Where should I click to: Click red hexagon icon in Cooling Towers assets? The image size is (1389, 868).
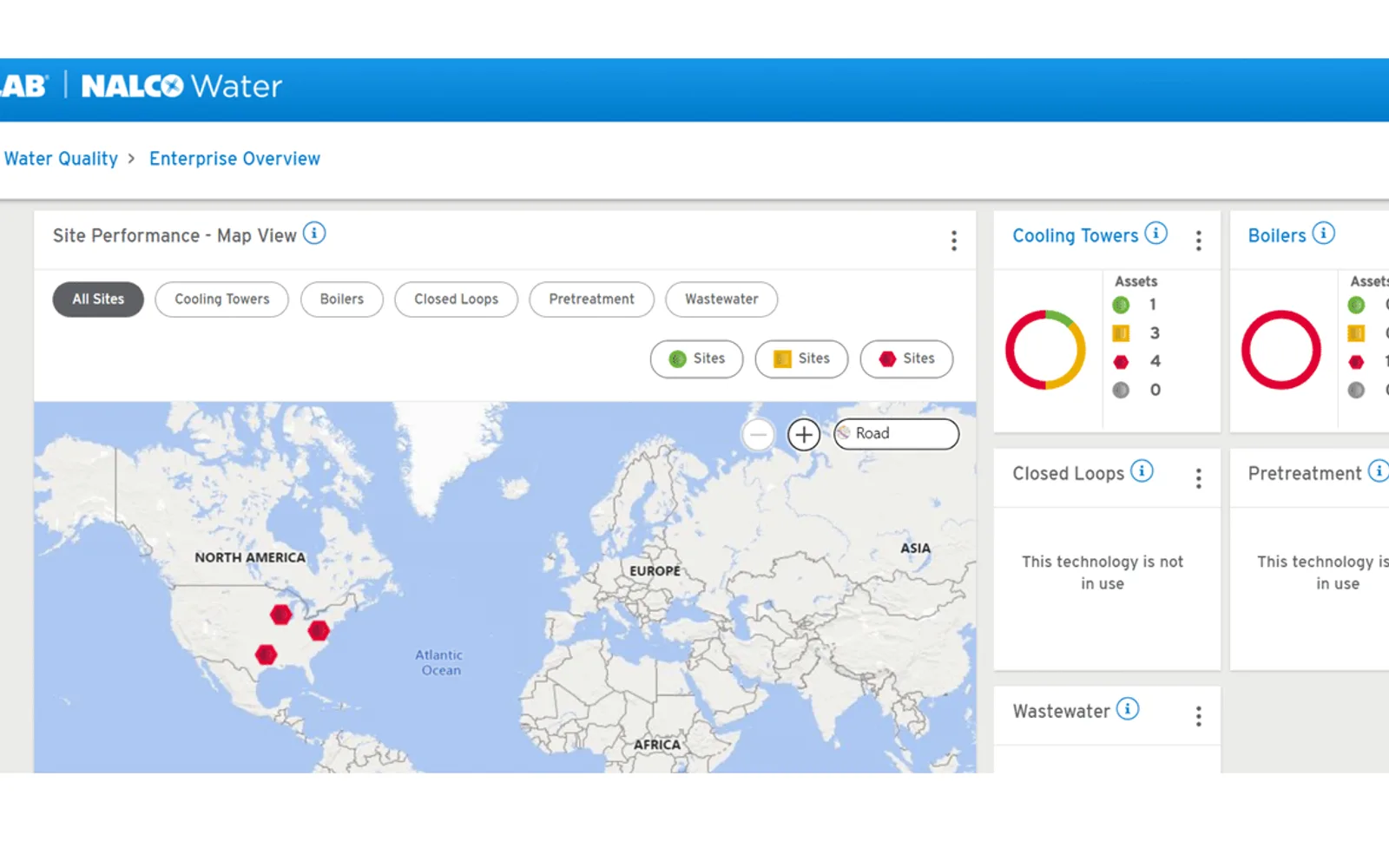click(1121, 362)
